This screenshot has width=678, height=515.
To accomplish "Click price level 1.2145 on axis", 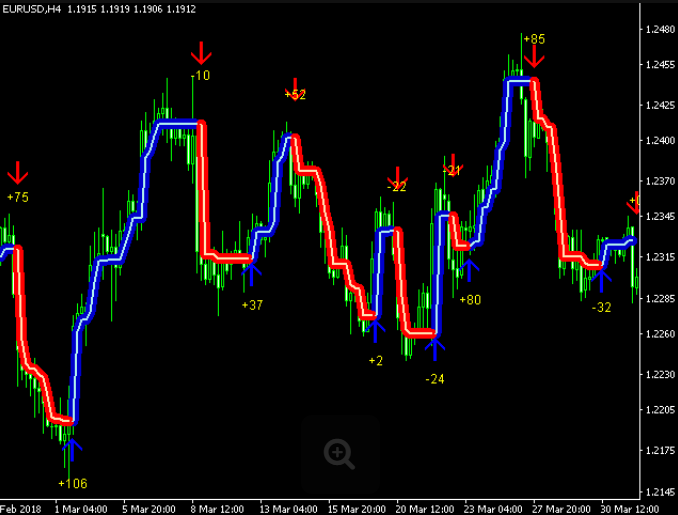I will click(660, 492).
